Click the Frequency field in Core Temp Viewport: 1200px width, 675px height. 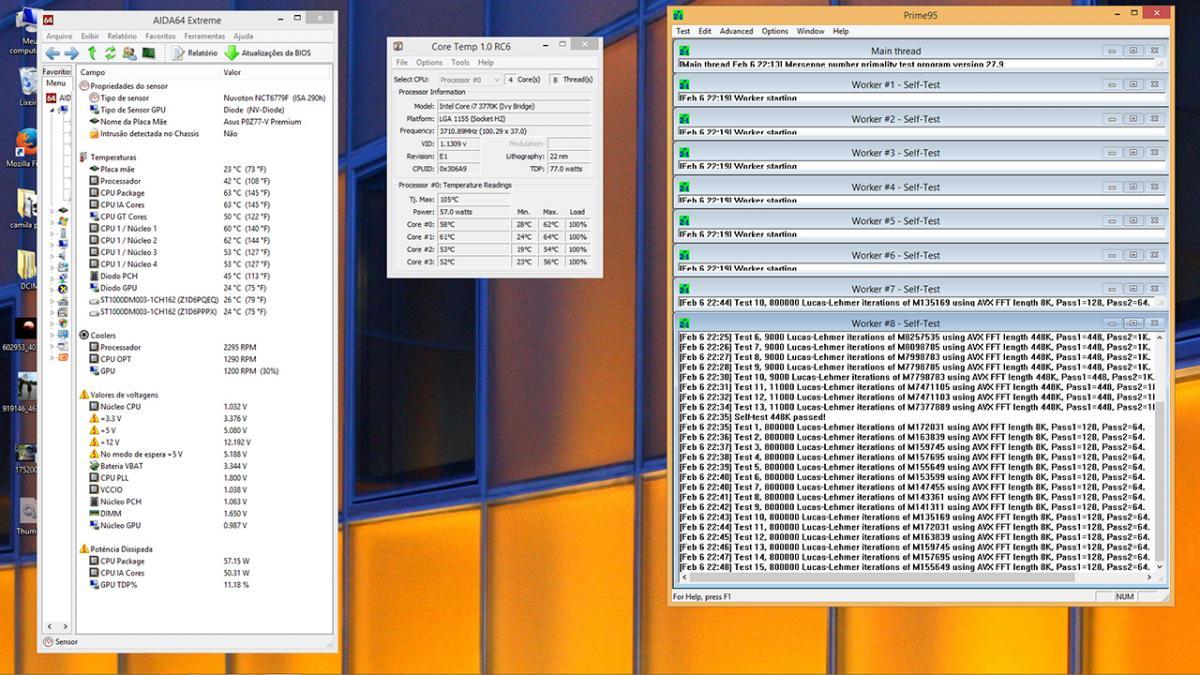514,131
